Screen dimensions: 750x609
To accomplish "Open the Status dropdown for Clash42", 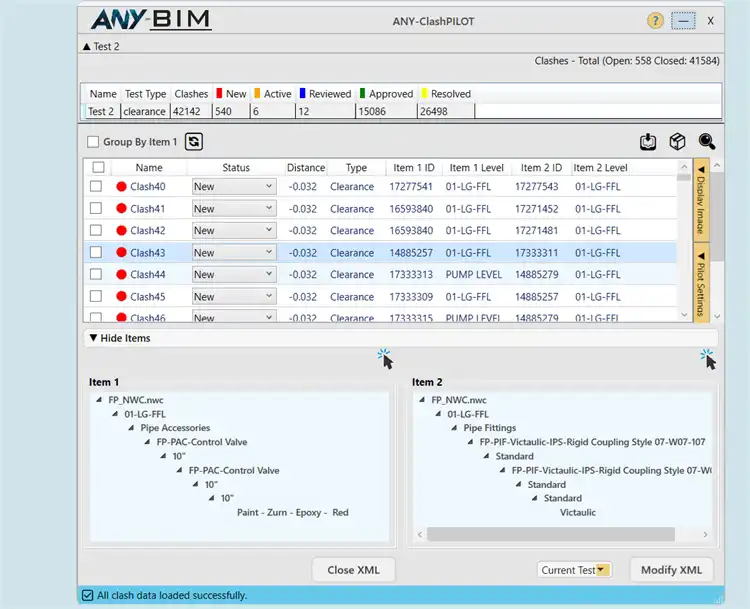I will 234,231.
